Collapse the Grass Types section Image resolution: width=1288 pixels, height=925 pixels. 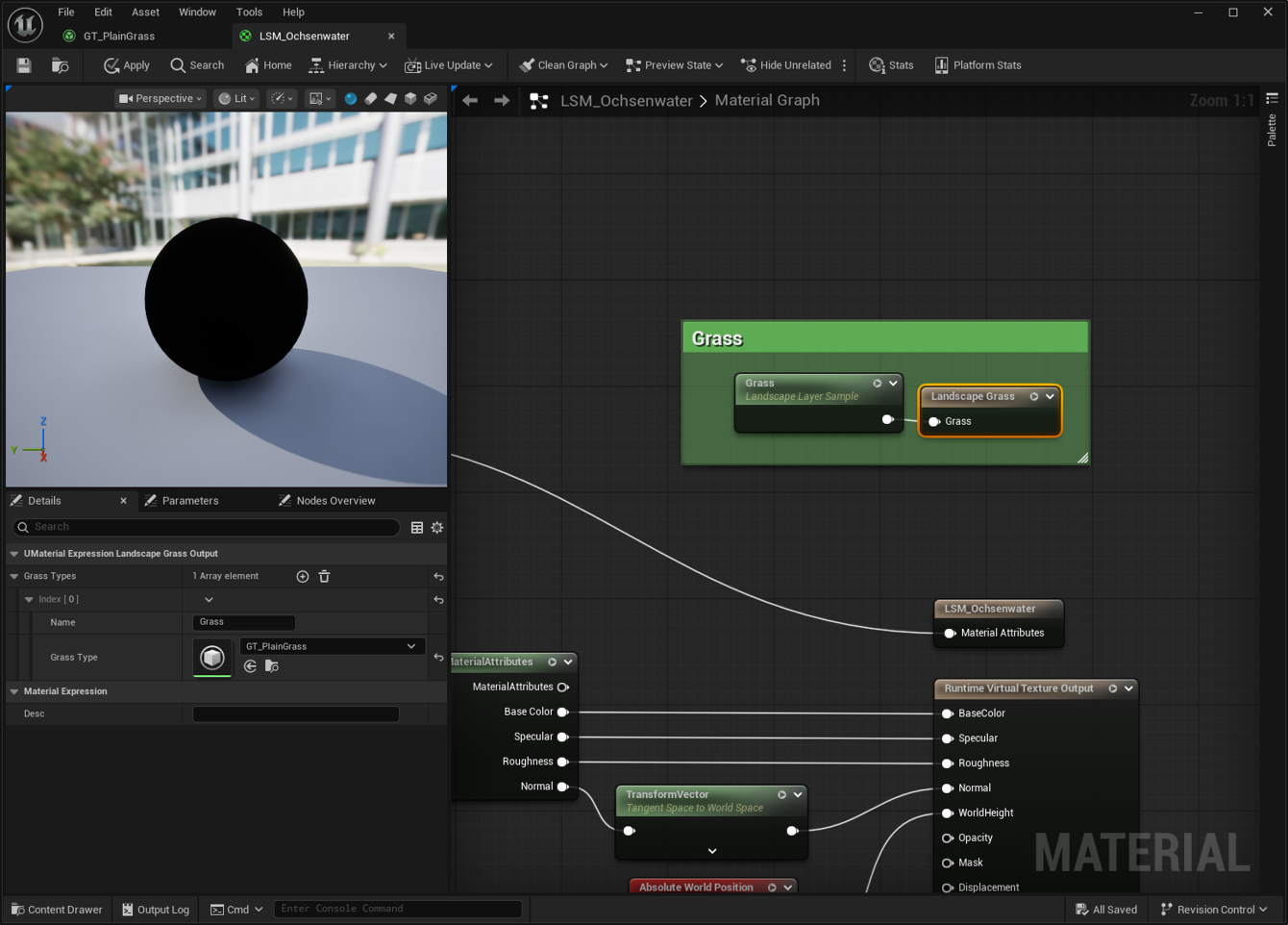click(x=14, y=576)
